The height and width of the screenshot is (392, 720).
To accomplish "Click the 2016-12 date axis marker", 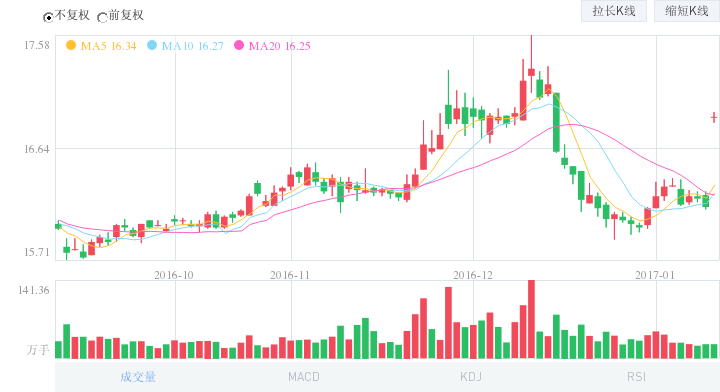I will point(472,275).
